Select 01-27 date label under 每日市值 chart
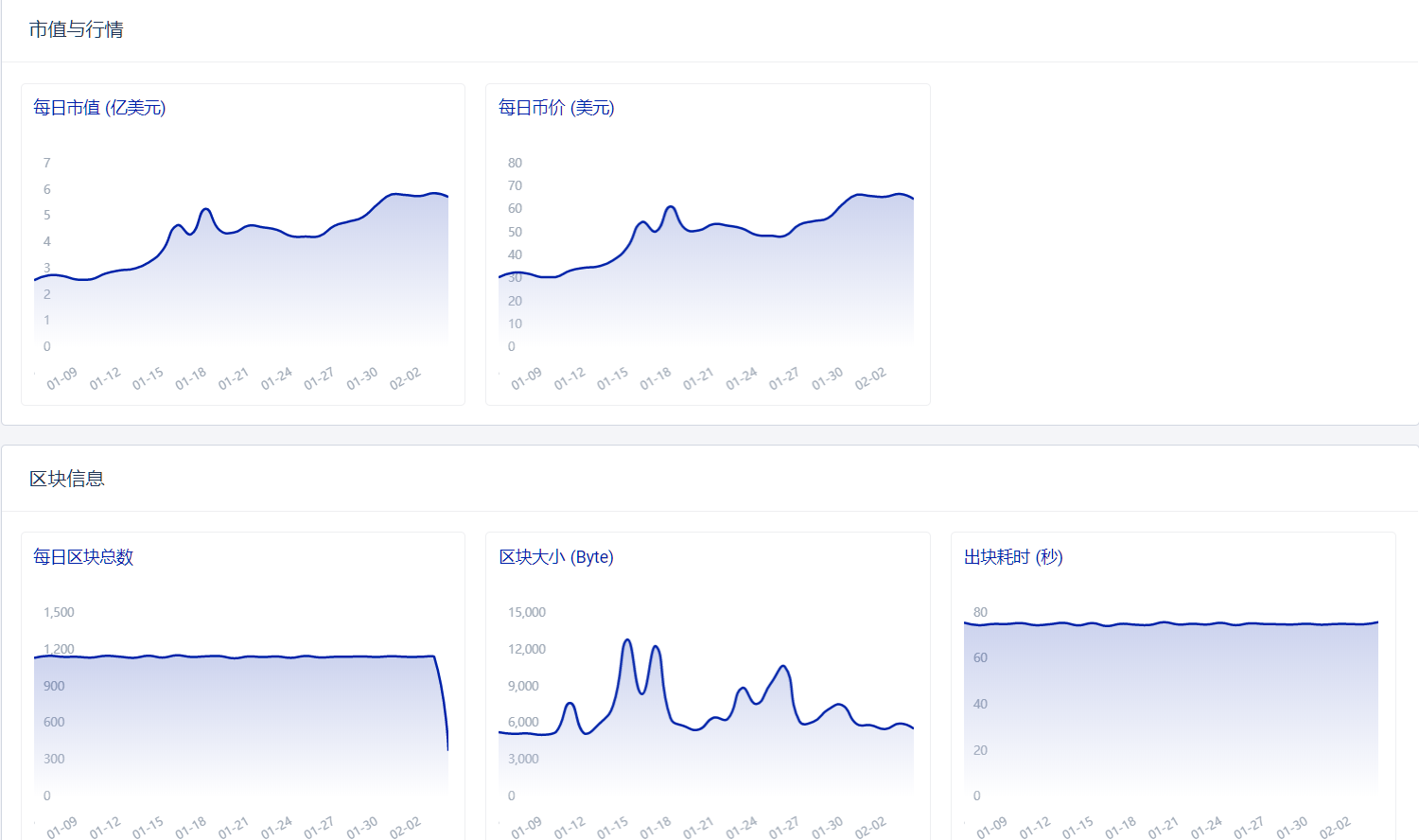1419x840 pixels. tap(319, 378)
